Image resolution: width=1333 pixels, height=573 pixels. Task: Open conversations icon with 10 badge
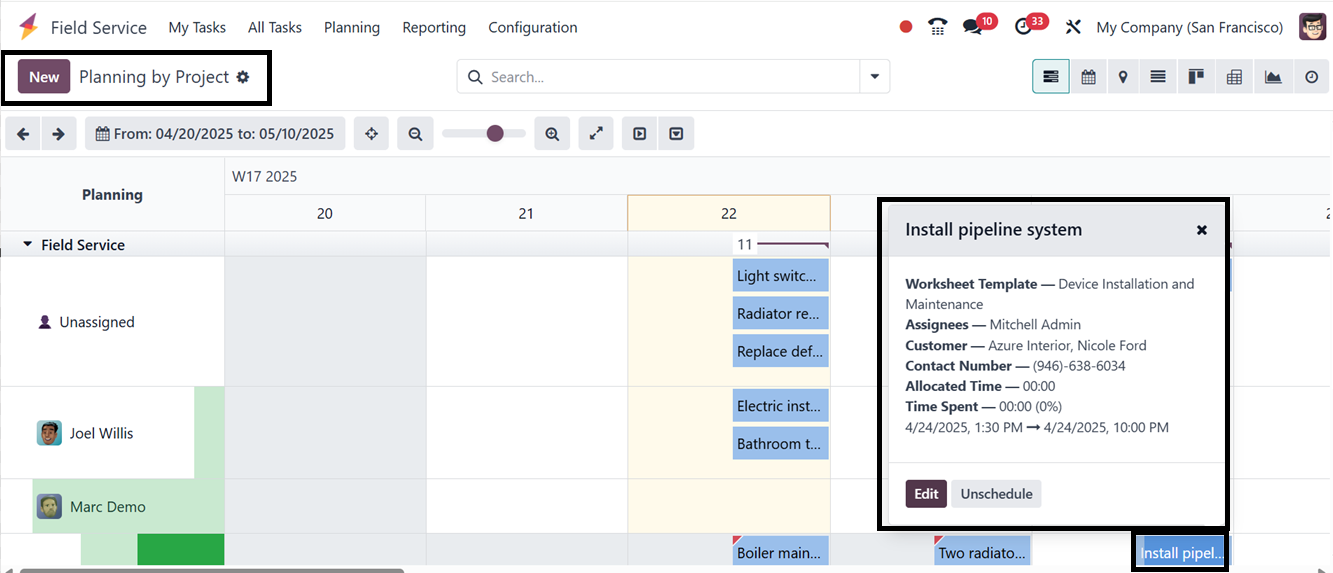972,27
